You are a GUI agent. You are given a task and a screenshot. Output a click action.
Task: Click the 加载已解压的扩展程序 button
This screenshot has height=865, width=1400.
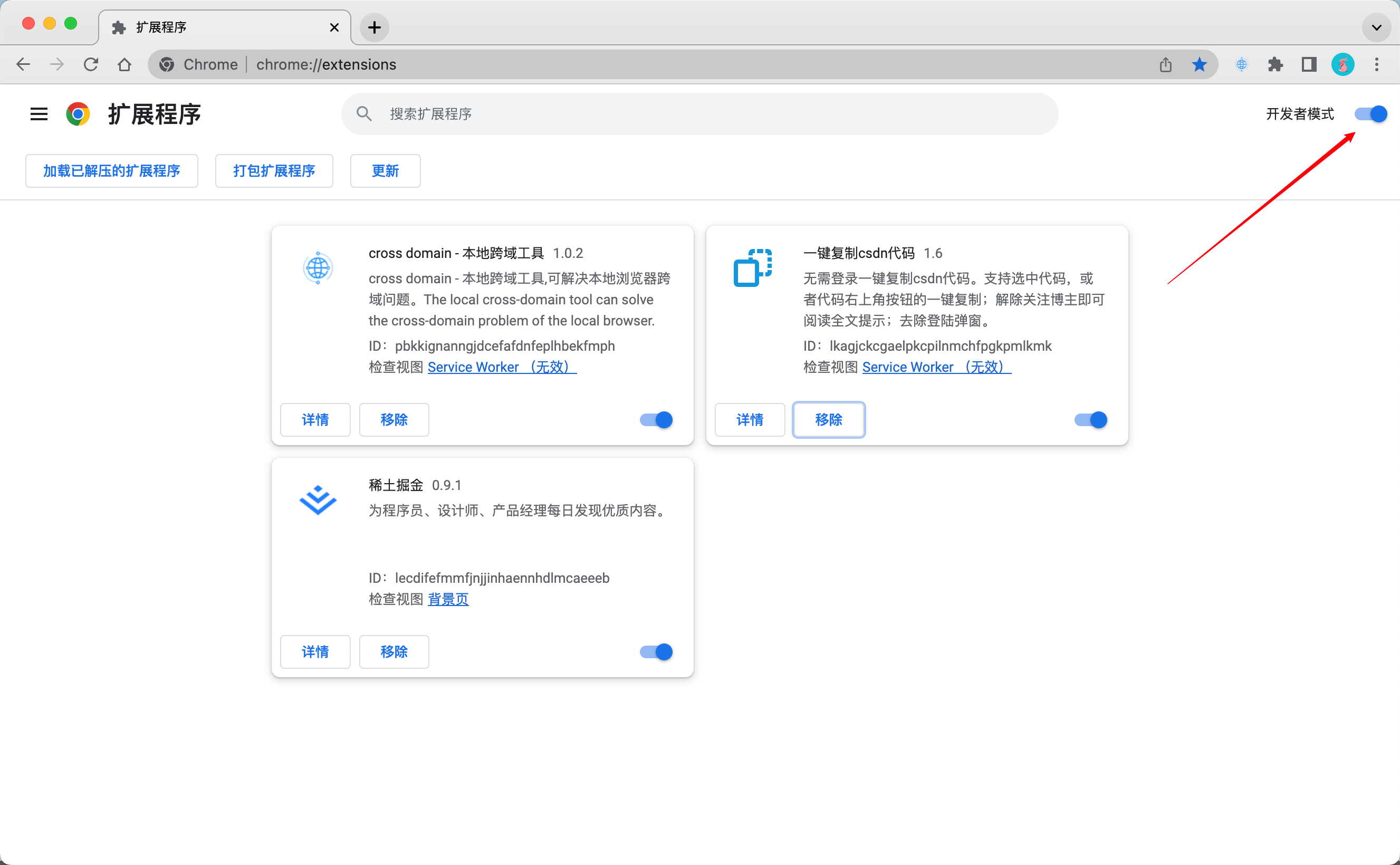111,170
